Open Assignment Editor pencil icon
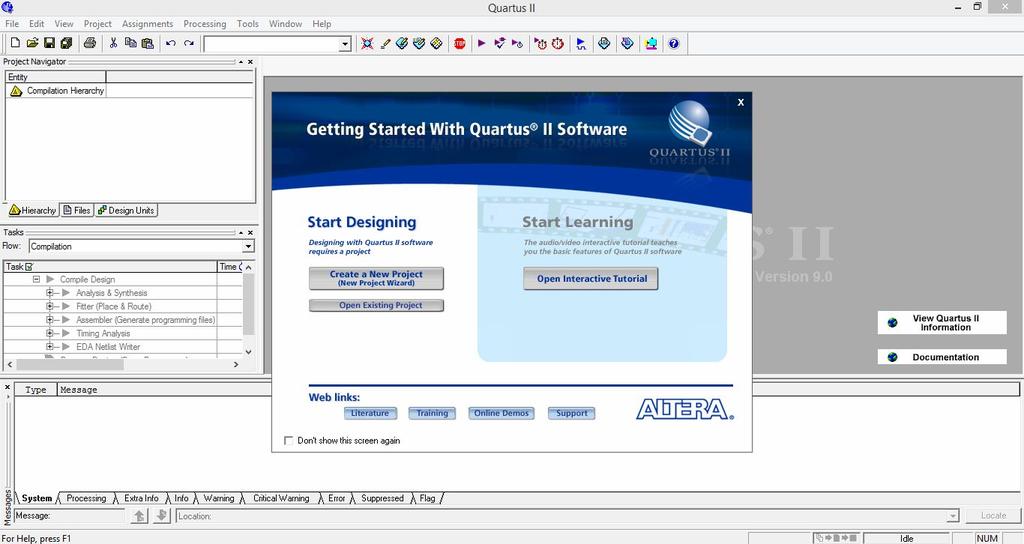 [385, 43]
